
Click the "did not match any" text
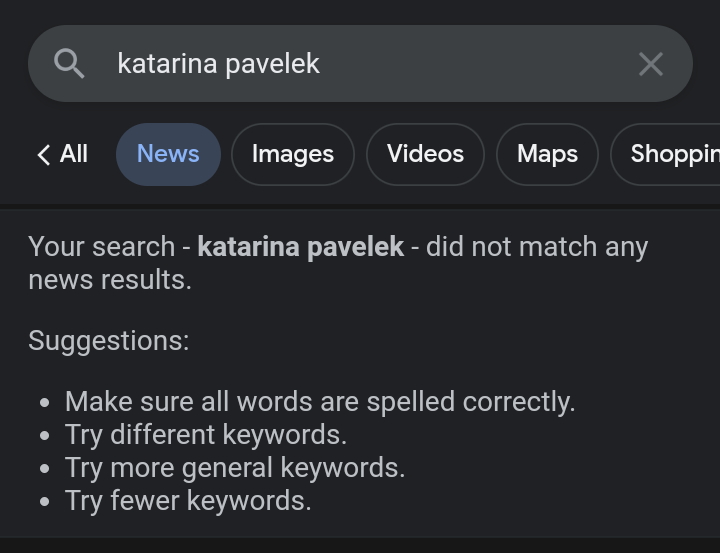(x=537, y=246)
